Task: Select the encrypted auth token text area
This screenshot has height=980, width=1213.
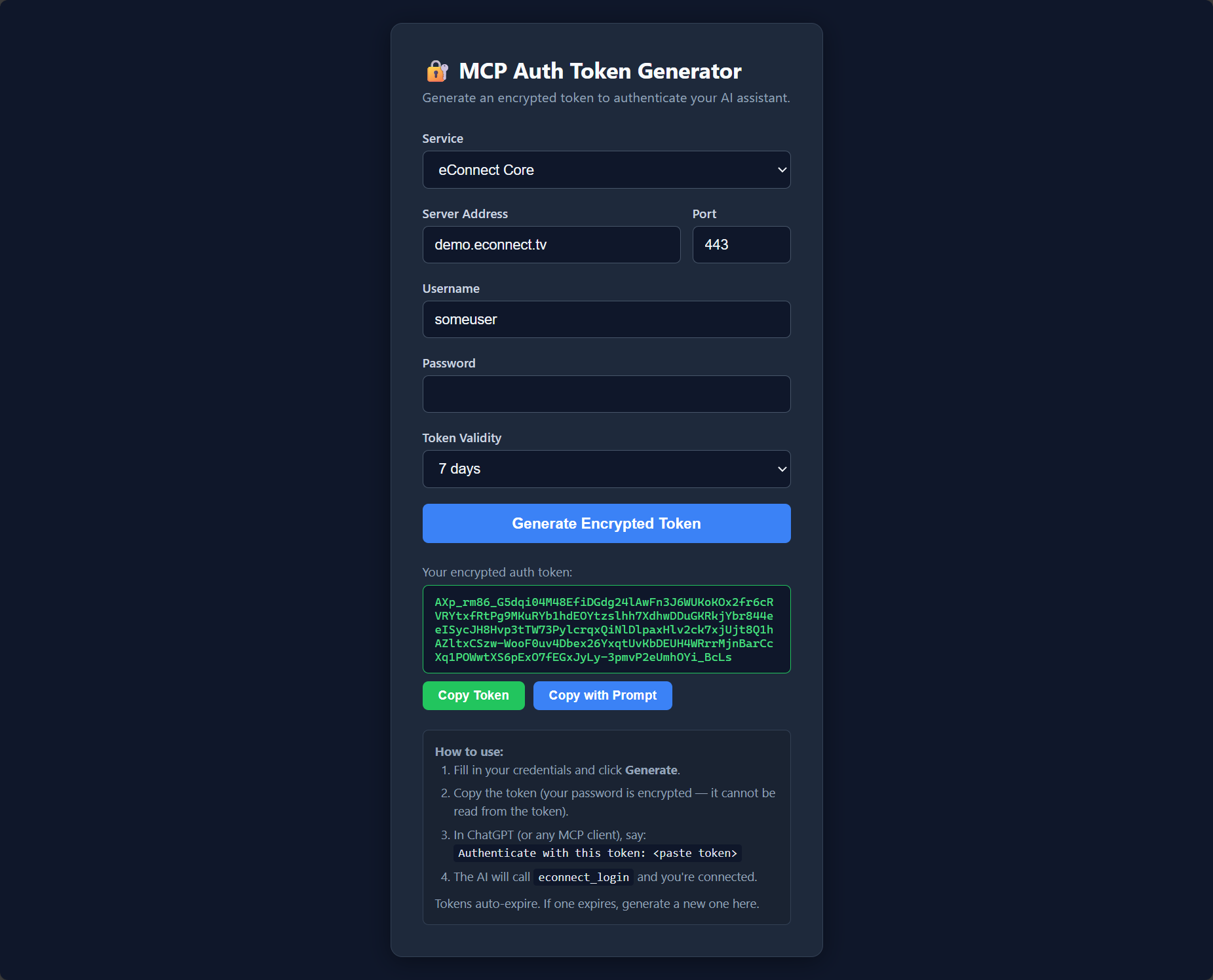Action: click(x=606, y=629)
